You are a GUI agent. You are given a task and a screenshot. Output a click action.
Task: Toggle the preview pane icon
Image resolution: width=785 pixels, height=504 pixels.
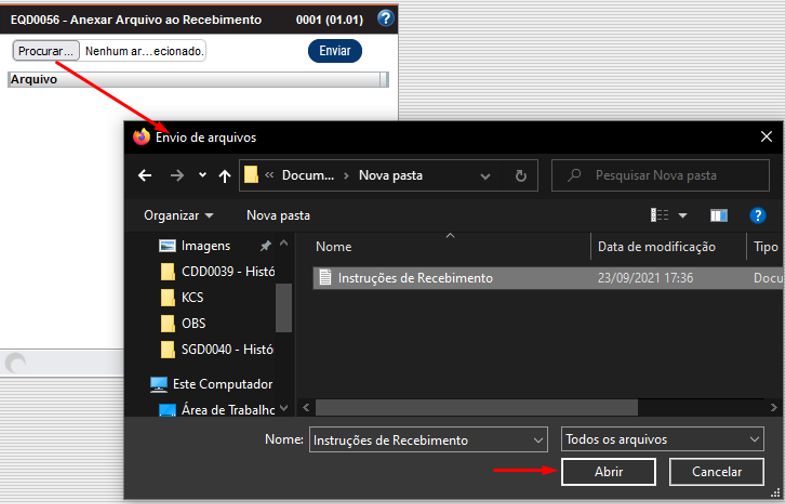pyautogui.click(x=718, y=215)
